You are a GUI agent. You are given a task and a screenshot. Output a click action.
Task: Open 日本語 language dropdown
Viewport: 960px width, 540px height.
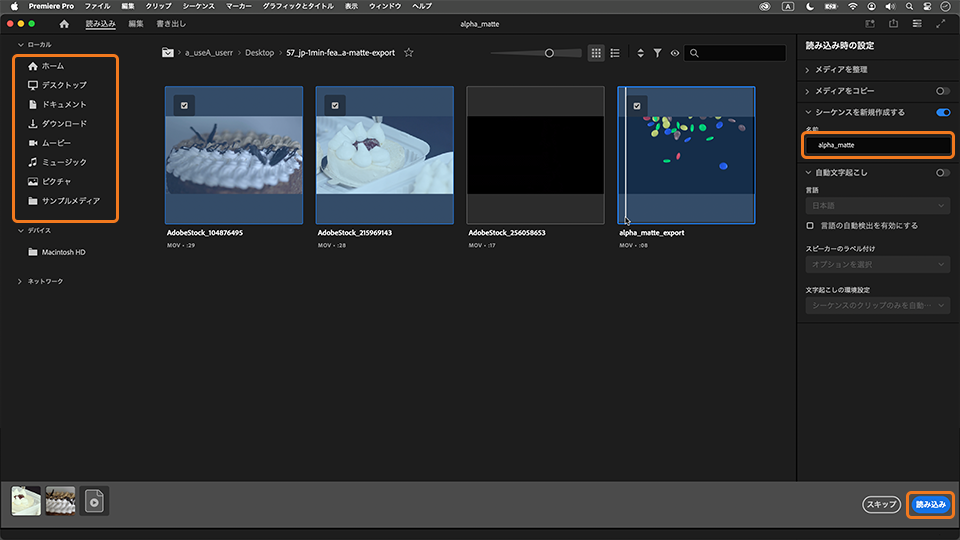pyautogui.click(x=877, y=206)
